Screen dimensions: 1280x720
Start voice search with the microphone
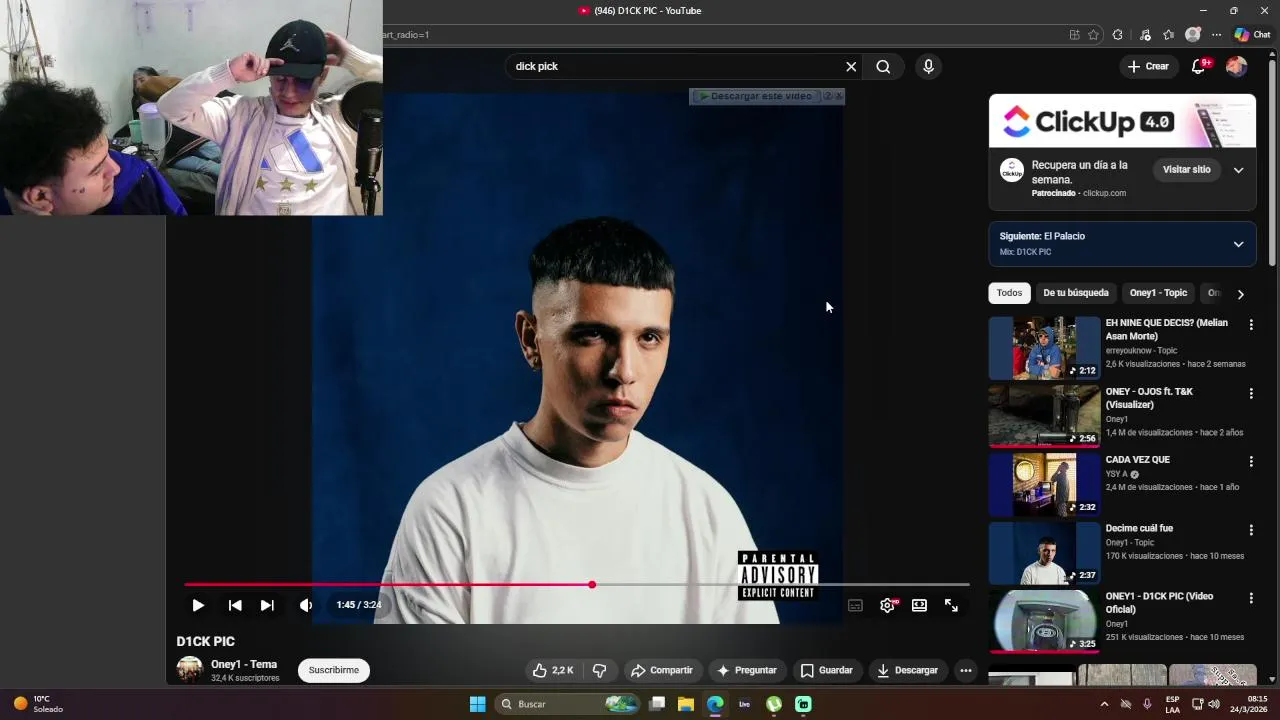(x=928, y=66)
